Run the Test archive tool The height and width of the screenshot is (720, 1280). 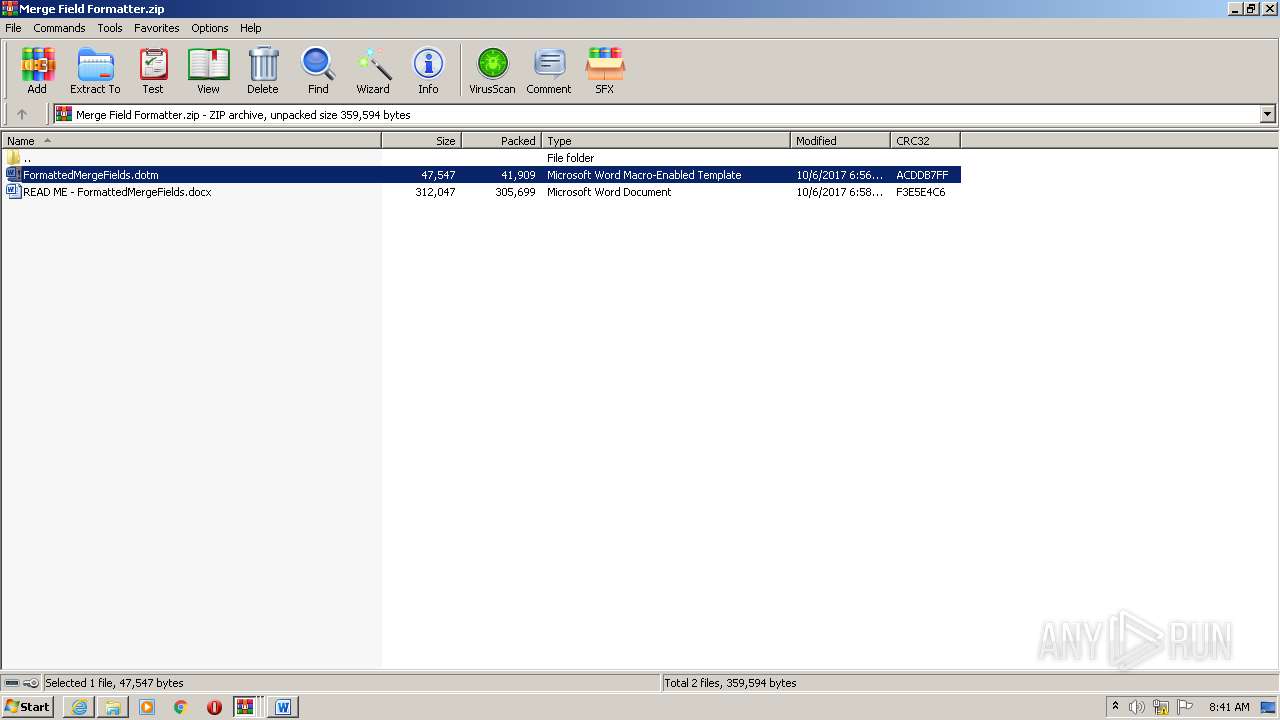(x=153, y=70)
